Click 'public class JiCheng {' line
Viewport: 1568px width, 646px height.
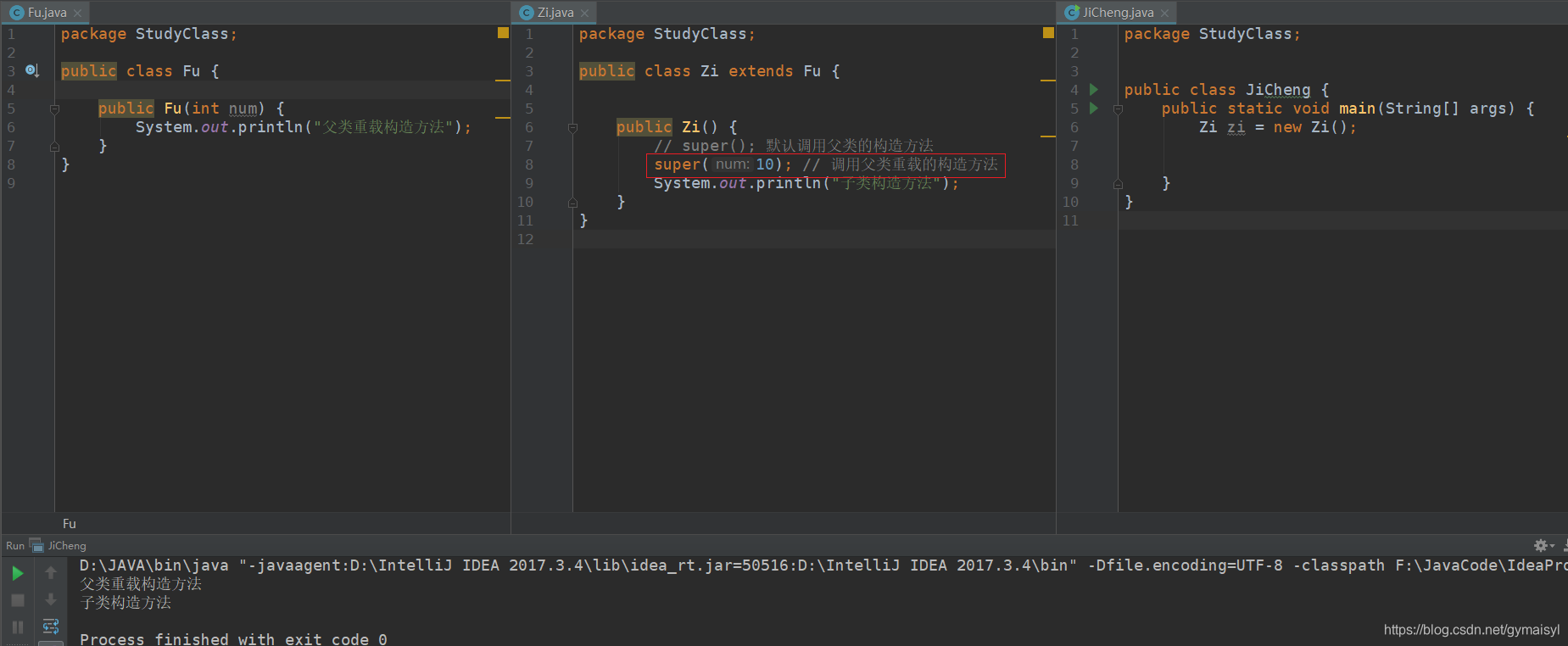[x=1227, y=89]
